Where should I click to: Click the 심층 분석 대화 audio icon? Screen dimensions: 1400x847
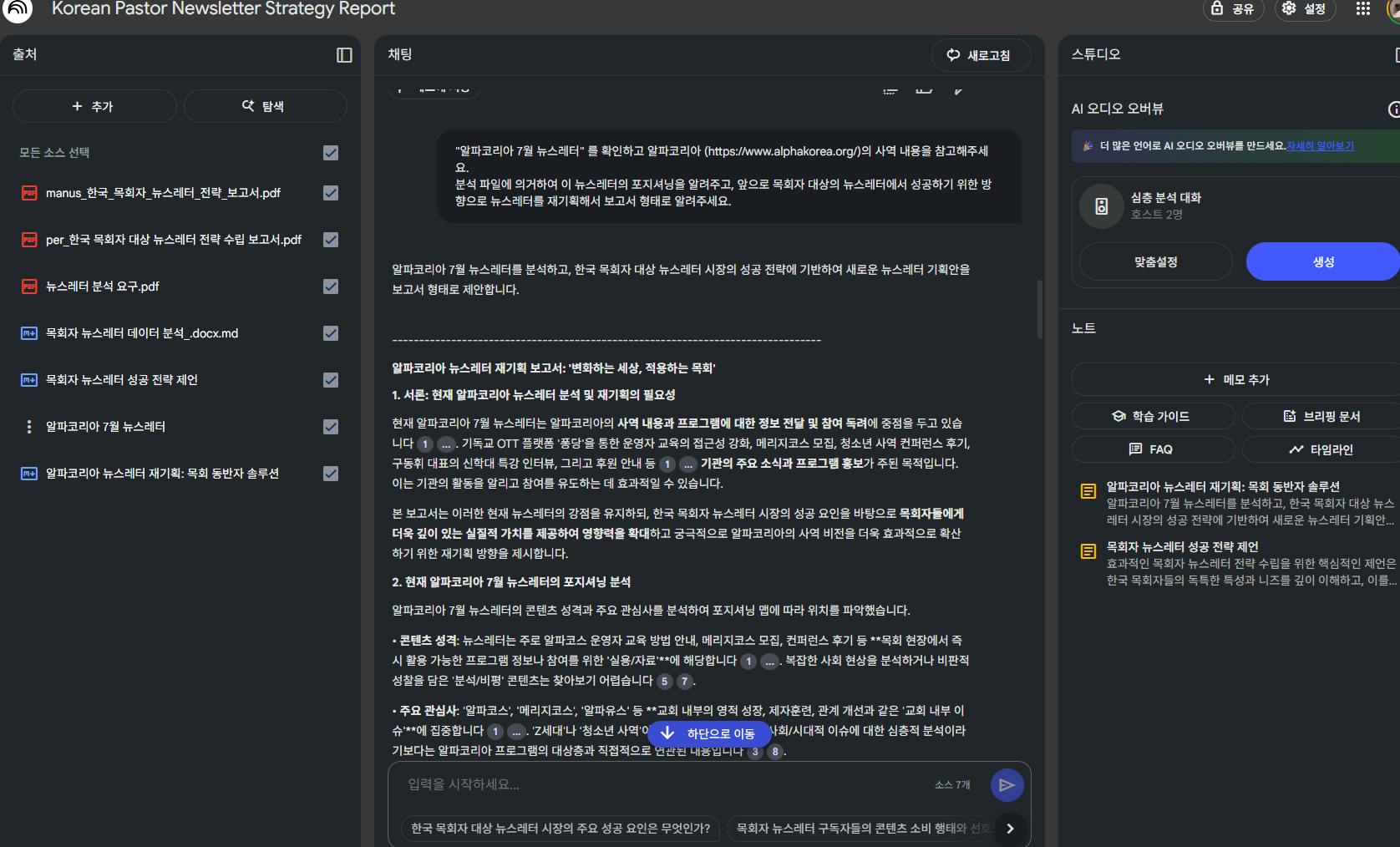[1101, 206]
